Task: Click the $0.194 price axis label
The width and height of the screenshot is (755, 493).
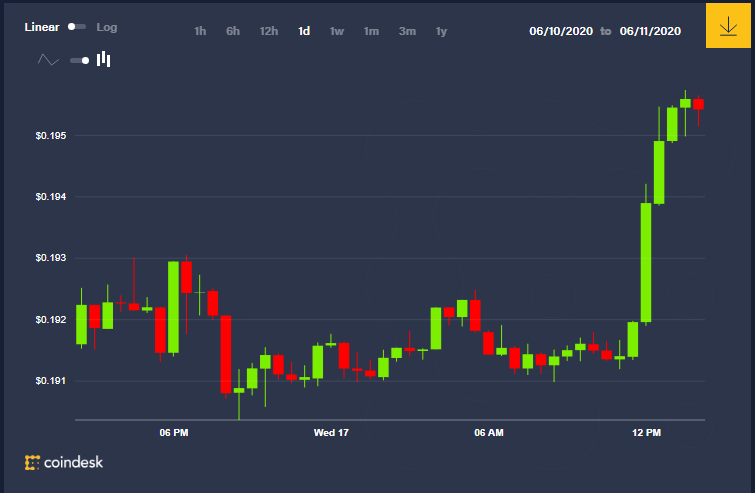Action: [51, 196]
